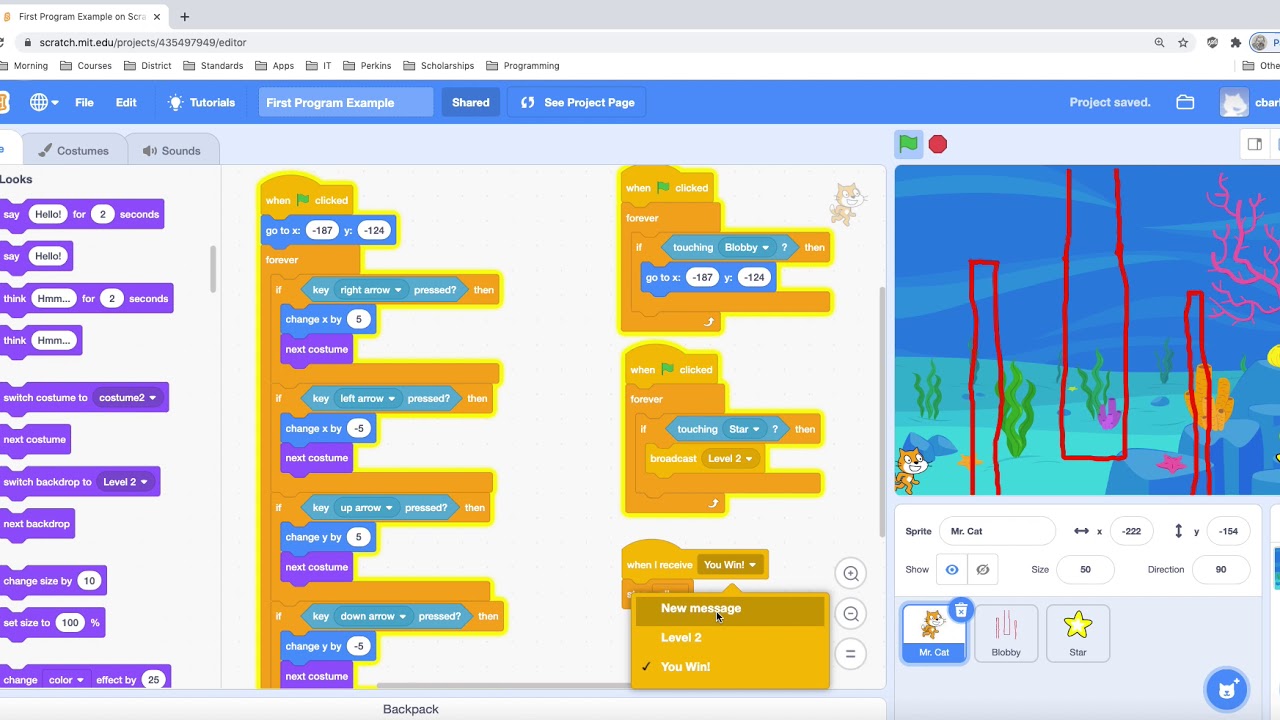
Task: Open the Costumes tab
Action: coord(73,150)
